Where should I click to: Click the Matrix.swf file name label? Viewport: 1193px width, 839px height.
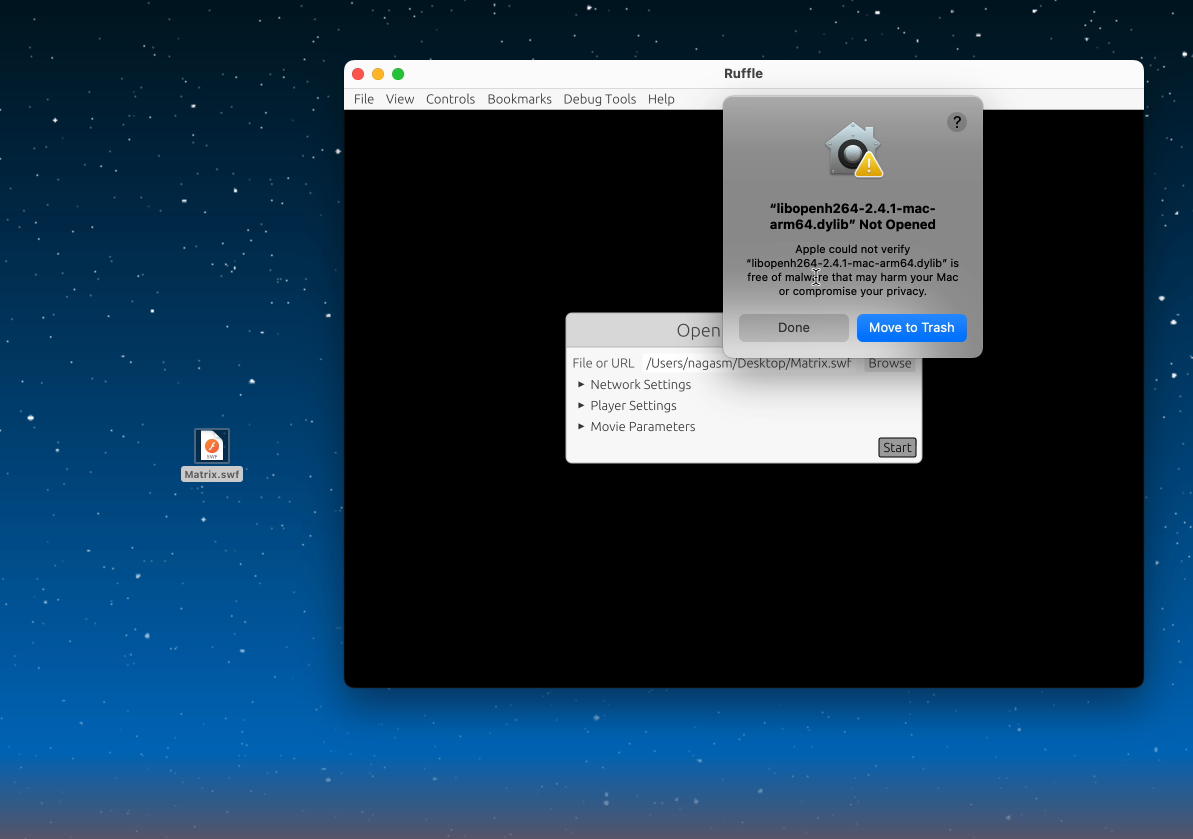212,475
